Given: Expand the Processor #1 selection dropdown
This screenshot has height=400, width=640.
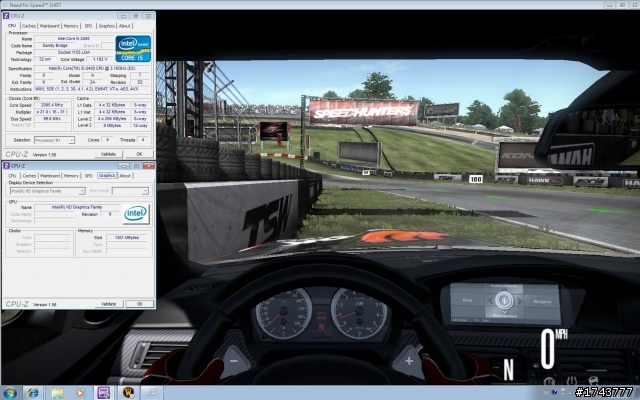Looking at the screenshot, I should (x=54, y=140).
